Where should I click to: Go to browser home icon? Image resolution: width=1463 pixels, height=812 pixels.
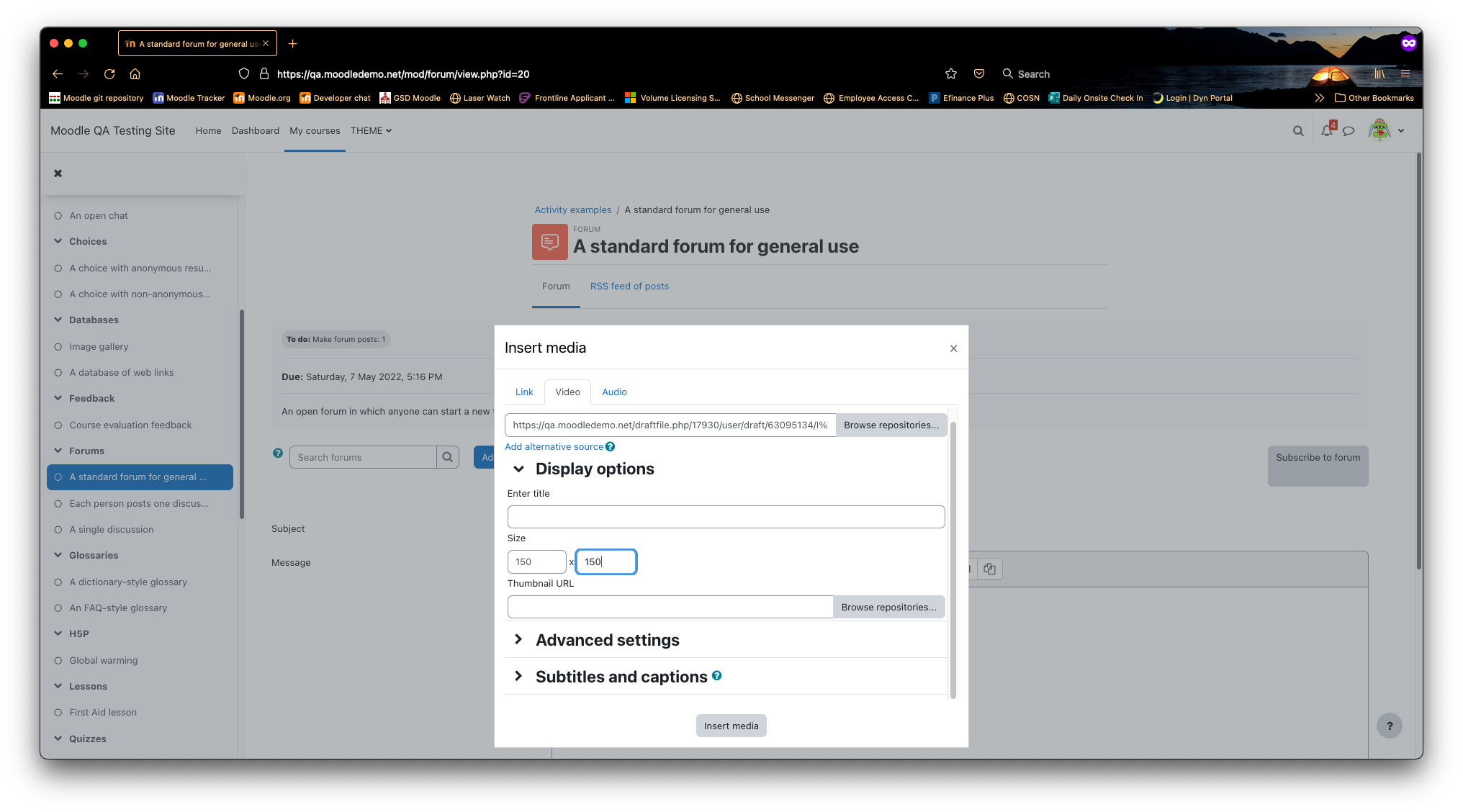pyautogui.click(x=135, y=74)
